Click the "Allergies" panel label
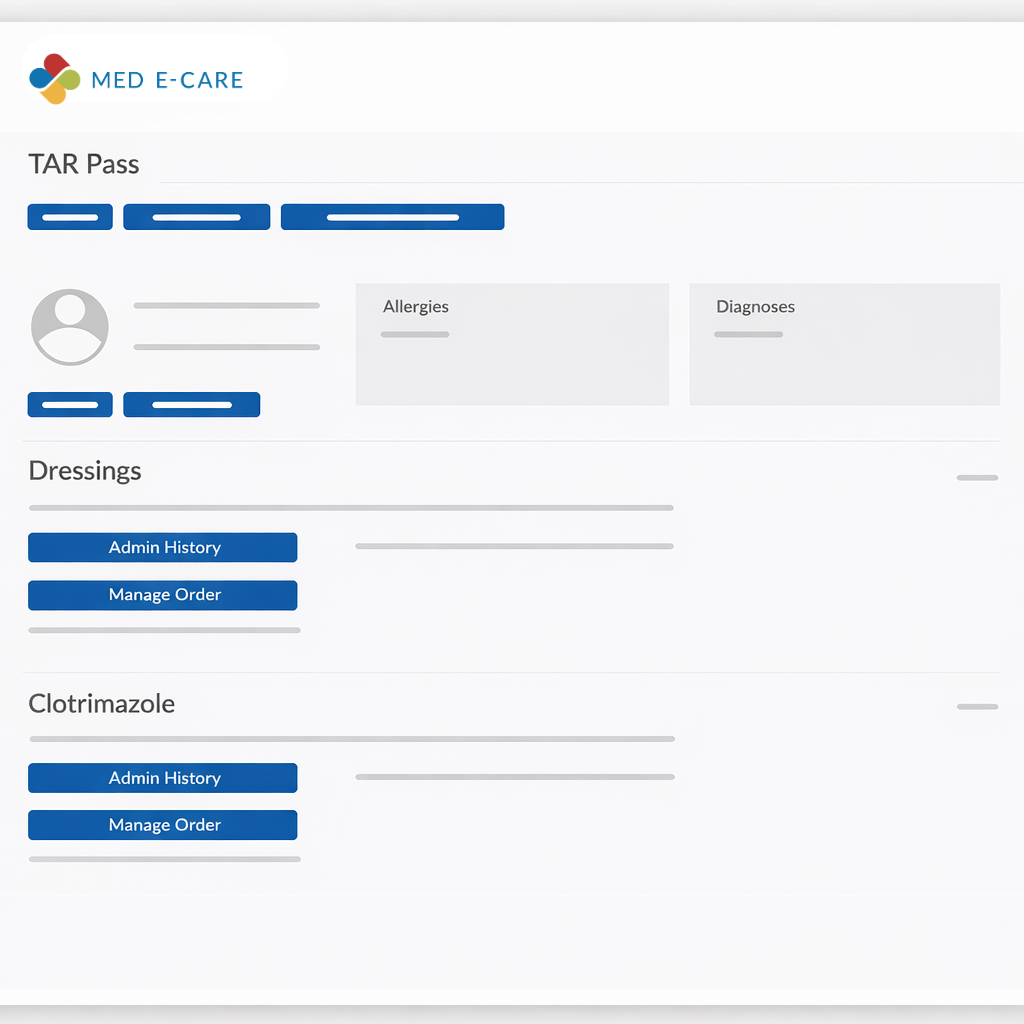 (x=415, y=307)
